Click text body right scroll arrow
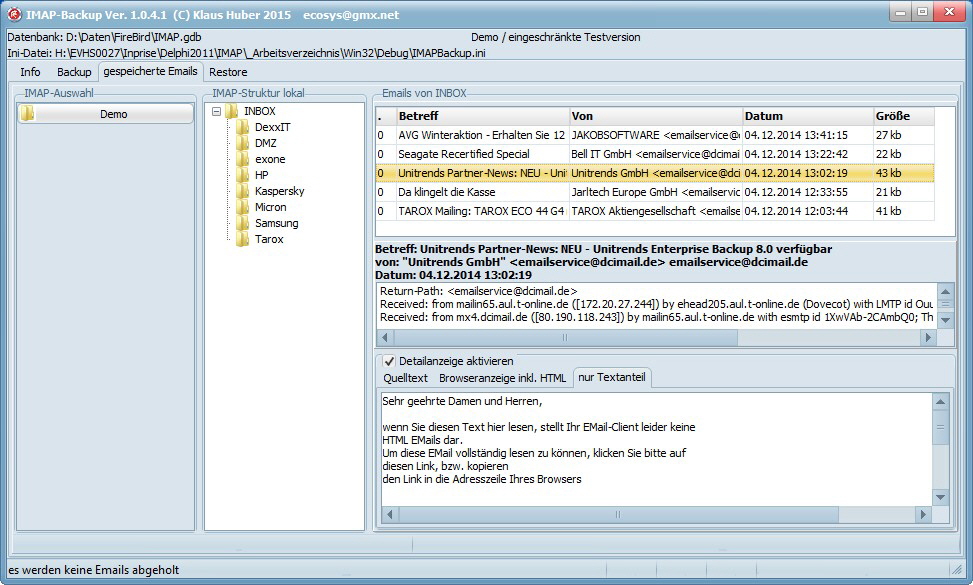Image resolution: width=973 pixels, height=585 pixels. (923, 514)
